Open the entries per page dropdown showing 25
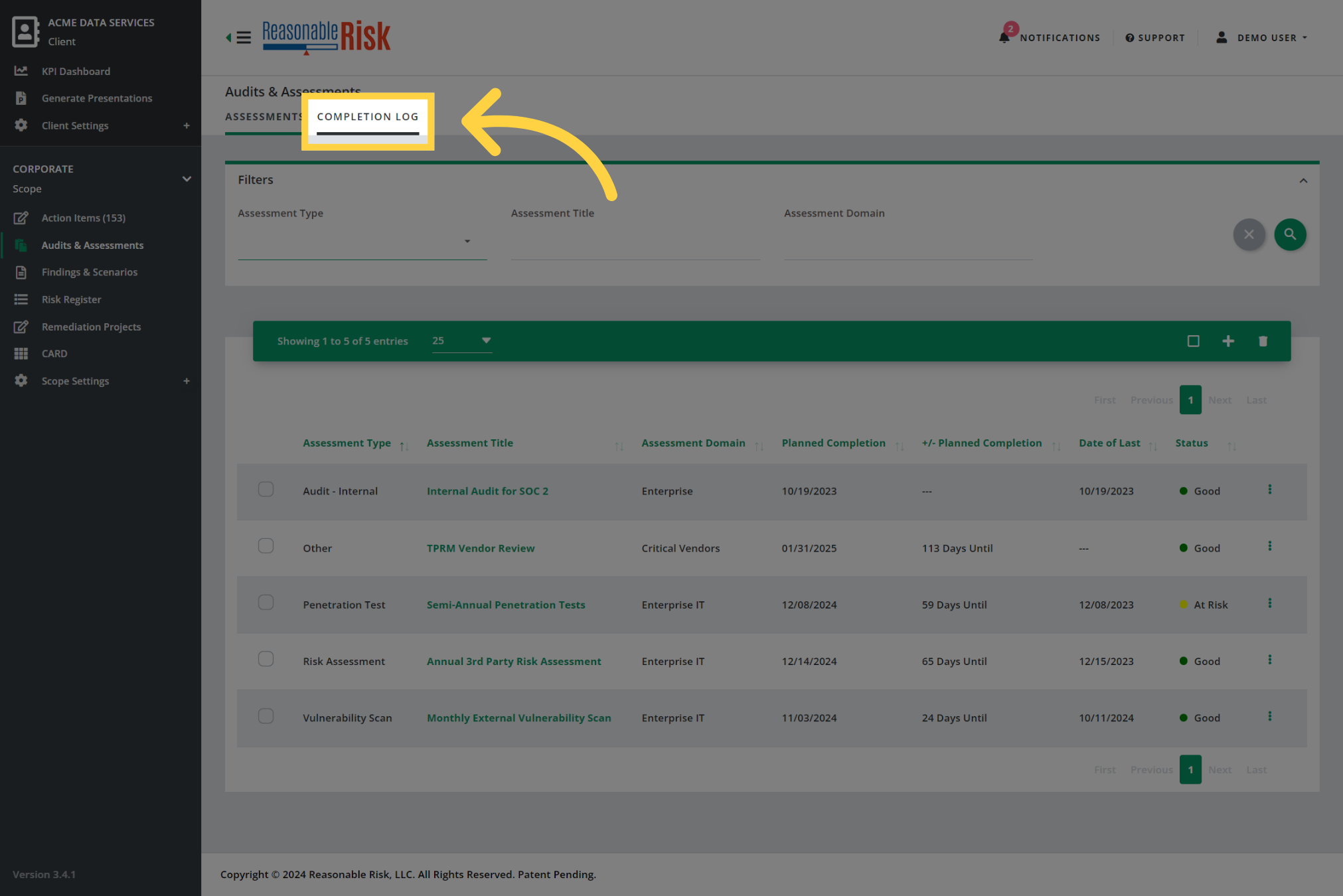The height and width of the screenshot is (896, 1343). [462, 340]
